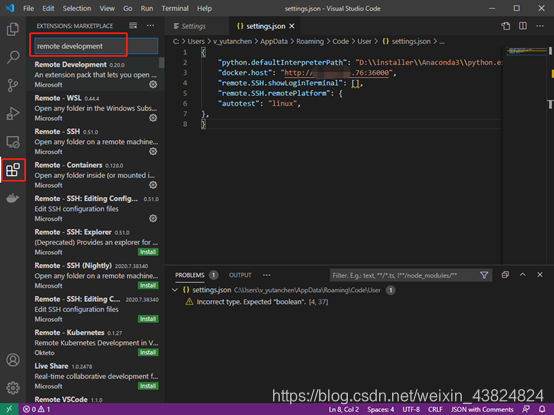Maximize the panel with the up chevron
The height and width of the screenshot is (415, 554).
point(523,275)
